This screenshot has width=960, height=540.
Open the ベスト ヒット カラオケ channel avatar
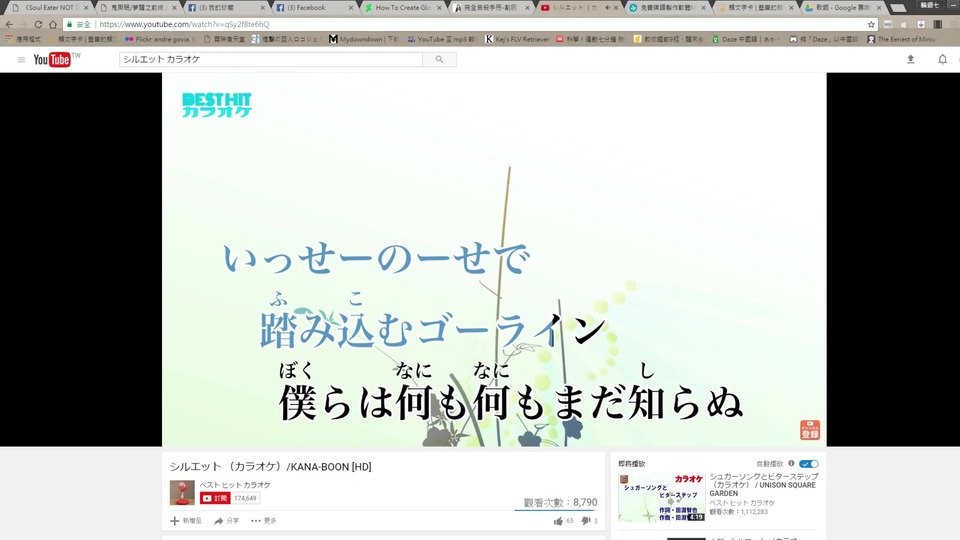(x=182, y=493)
